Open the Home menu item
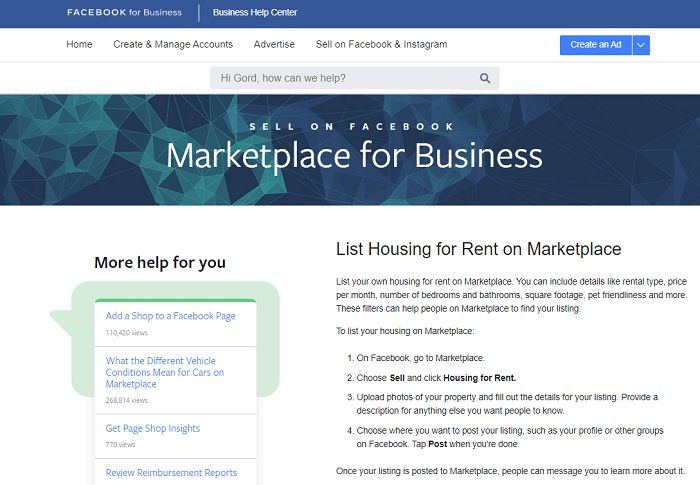 [x=79, y=44]
